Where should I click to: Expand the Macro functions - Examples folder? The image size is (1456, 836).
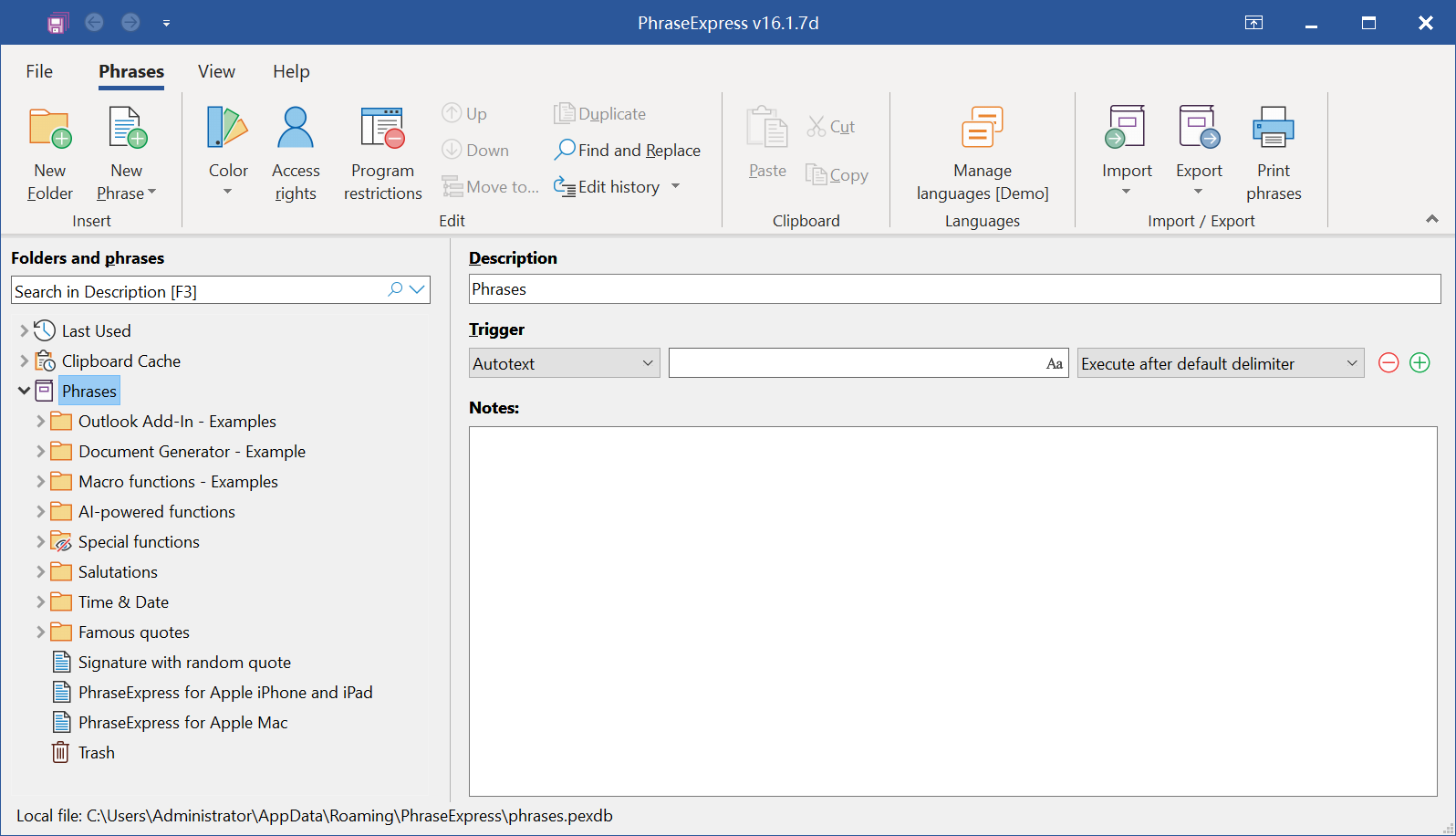click(x=40, y=481)
